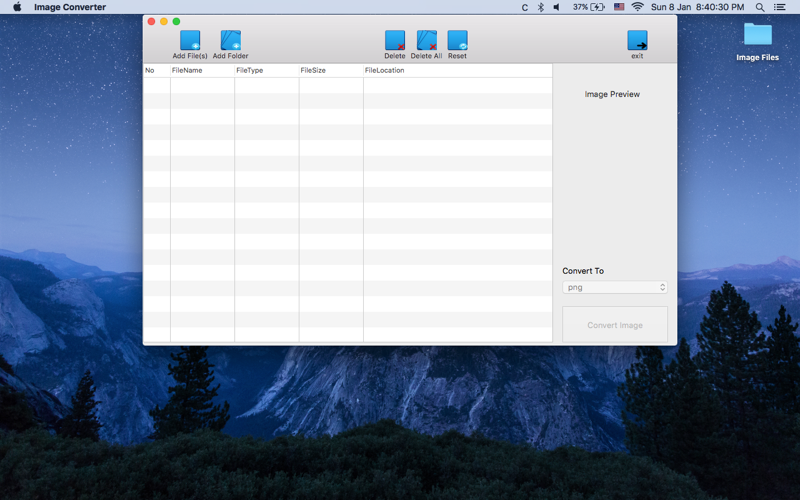Open the volume control in the menu bar
The image size is (800, 500).
pos(557,7)
